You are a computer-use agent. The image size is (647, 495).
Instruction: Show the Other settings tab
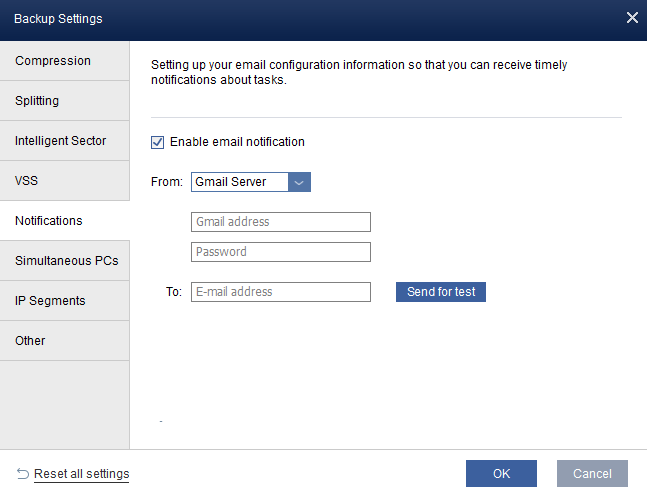click(65, 341)
